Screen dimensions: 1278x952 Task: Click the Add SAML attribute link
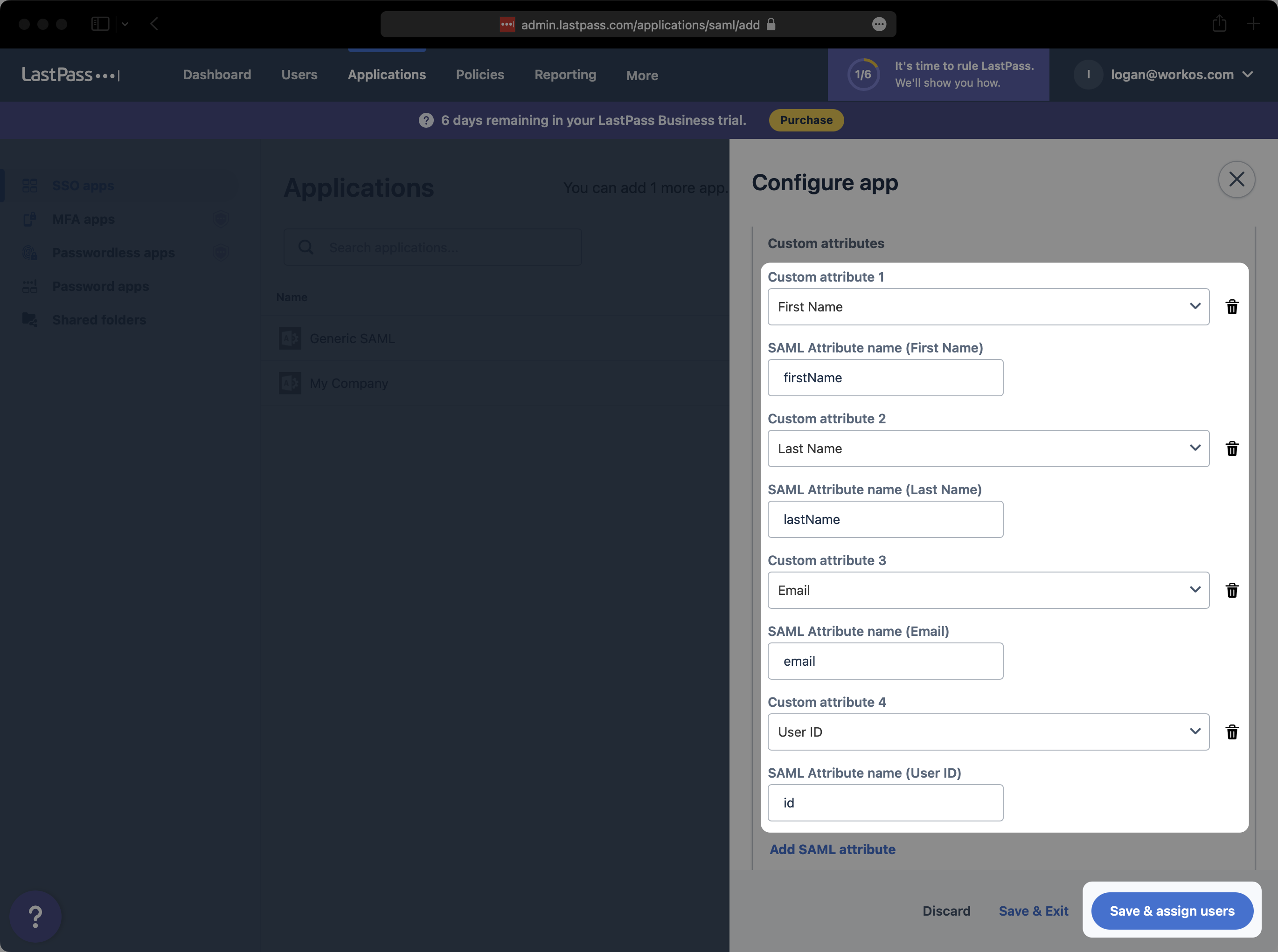[x=832, y=848]
